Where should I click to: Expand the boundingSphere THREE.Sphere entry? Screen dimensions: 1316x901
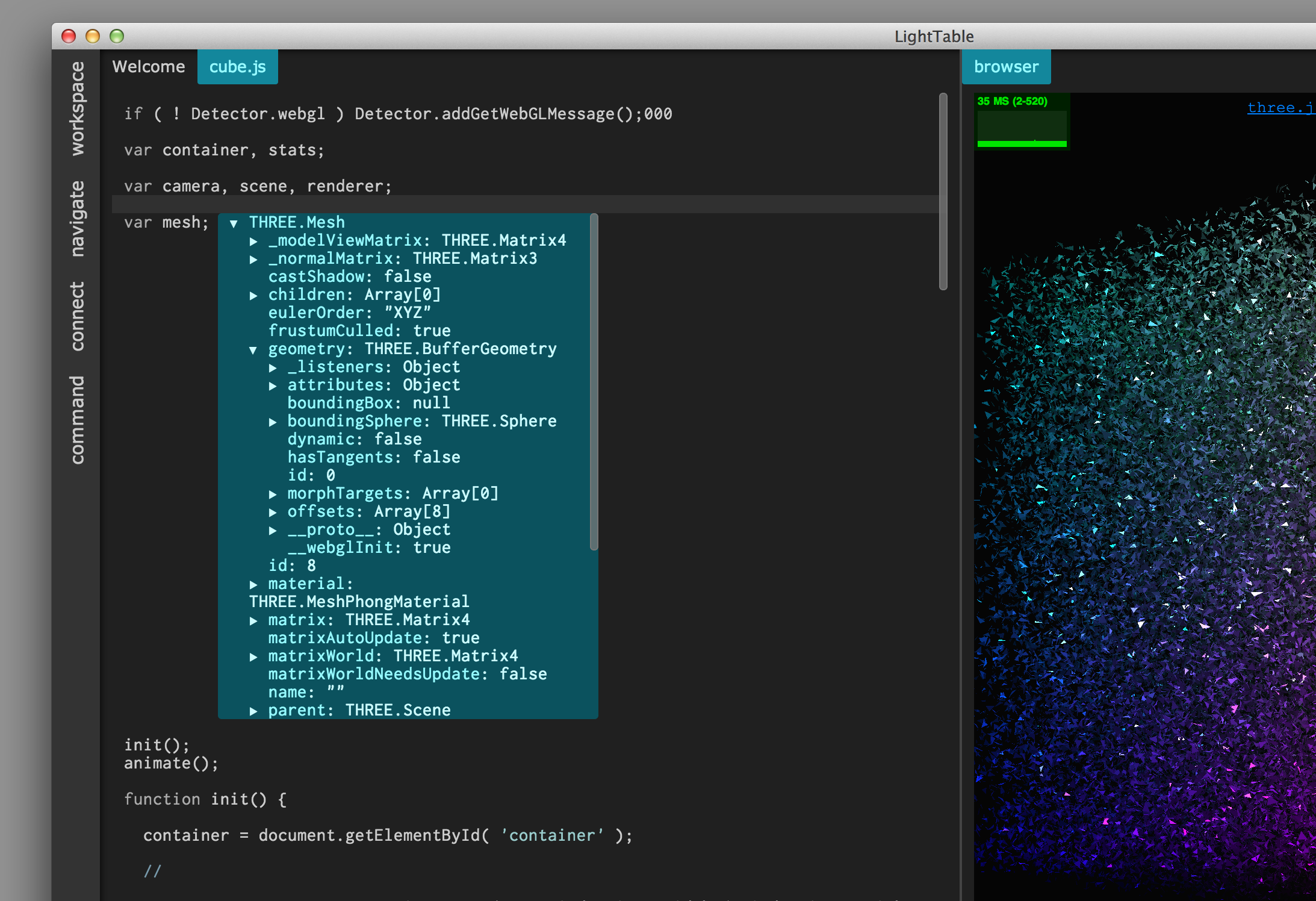tap(273, 422)
